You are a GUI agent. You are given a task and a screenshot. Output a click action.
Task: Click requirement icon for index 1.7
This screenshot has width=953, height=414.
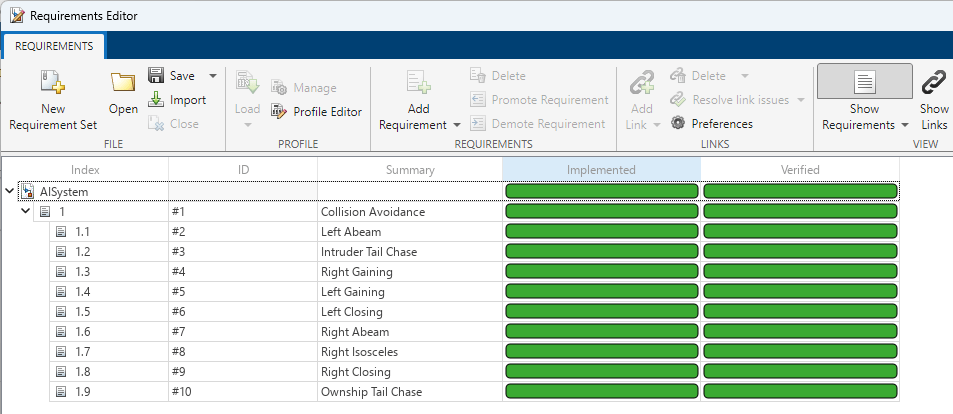[x=61, y=352]
